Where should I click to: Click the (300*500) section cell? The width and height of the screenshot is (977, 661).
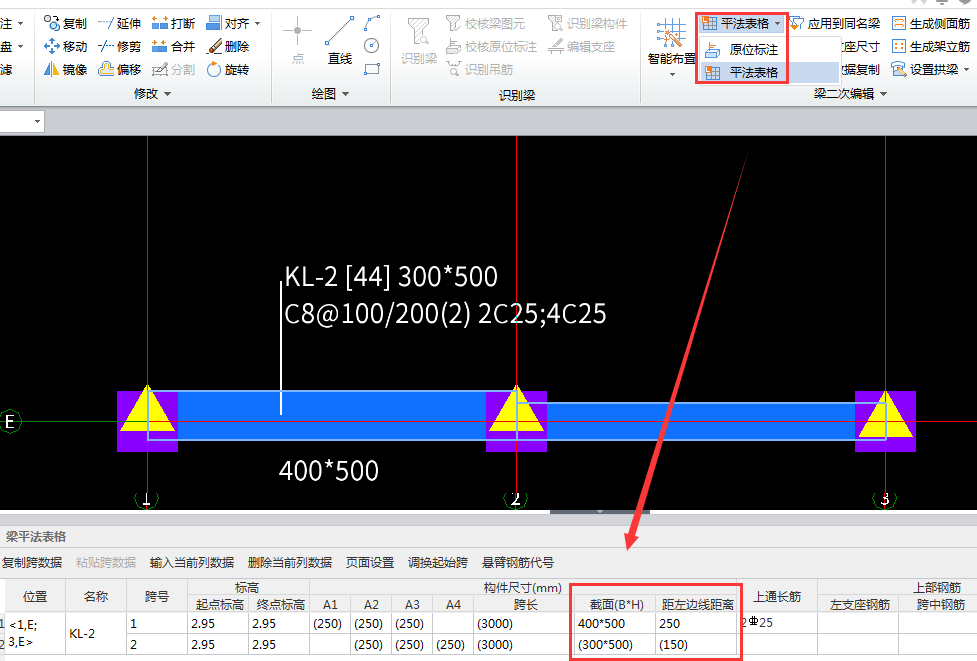[614, 645]
